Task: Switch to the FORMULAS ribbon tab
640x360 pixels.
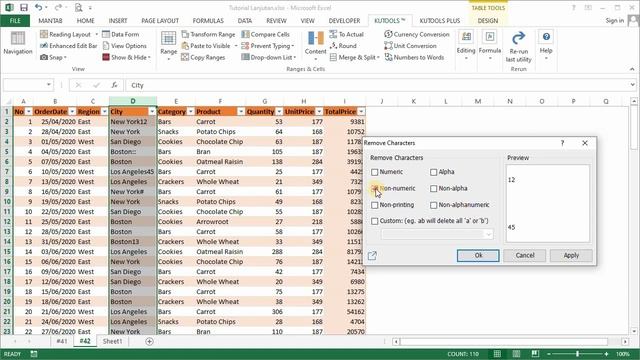Action: (208, 20)
